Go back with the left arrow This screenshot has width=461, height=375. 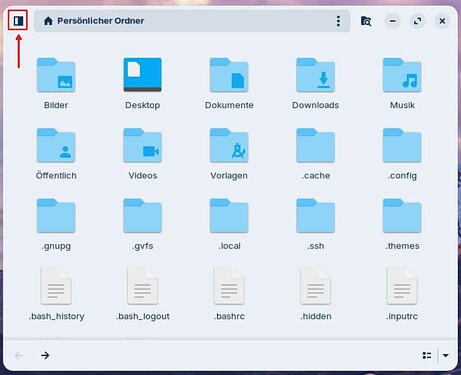click(x=19, y=355)
